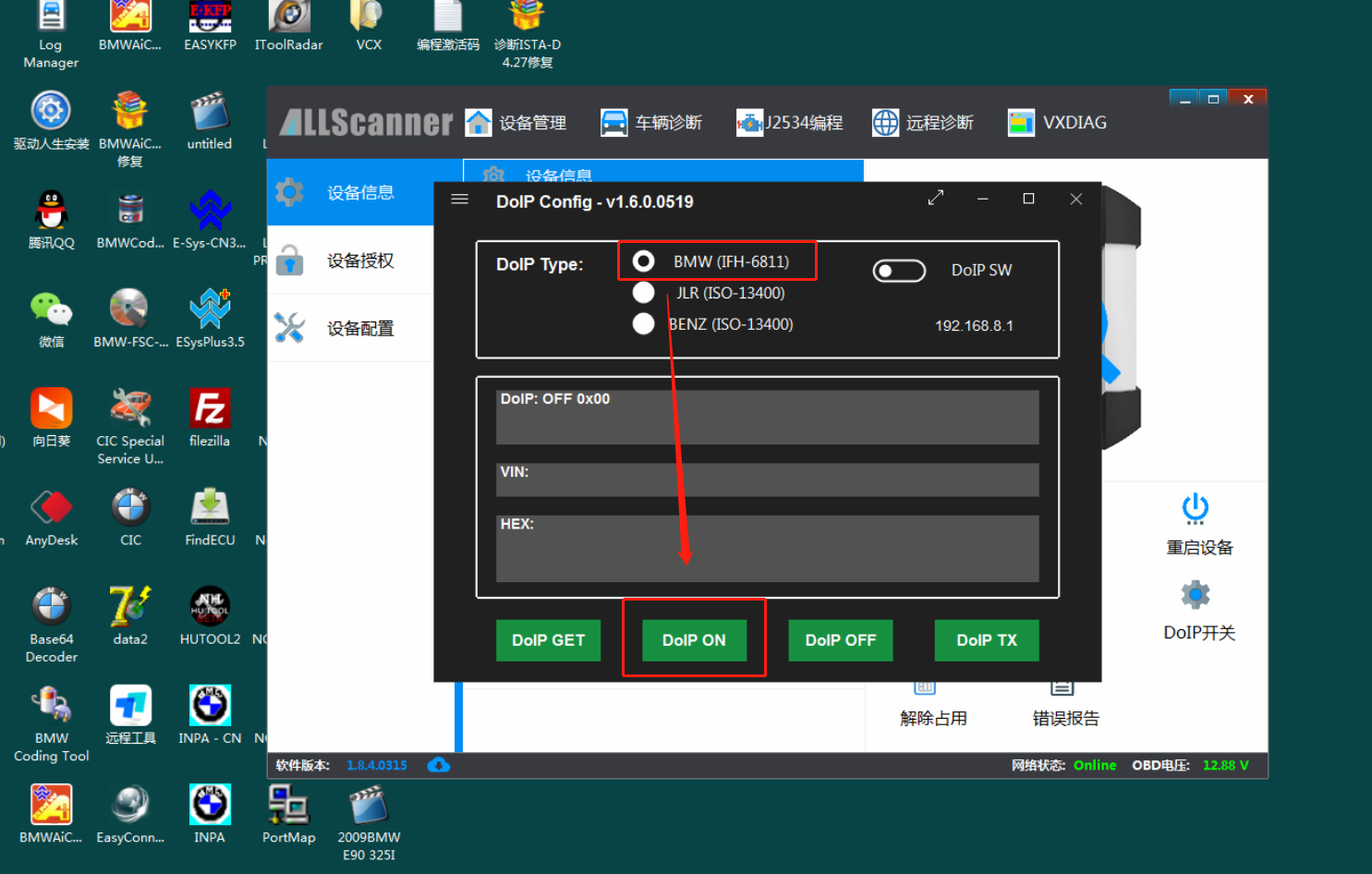Expand DoIP Config window to fullscreen
The height and width of the screenshot is (874, 1372).
click(936, 198)
